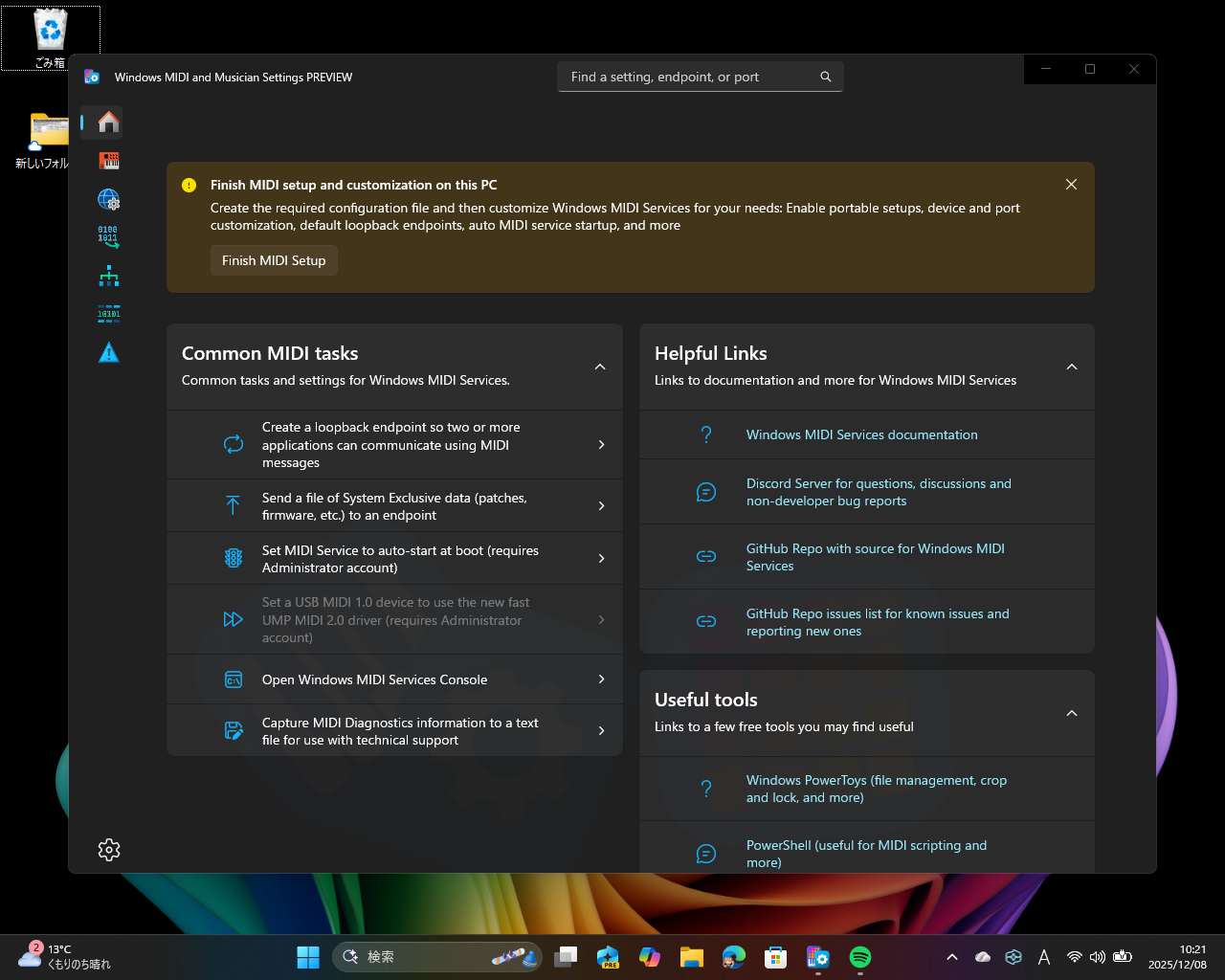Open Spotify from the taskbar
Viewport: 1225px width, 980px height.
pyautogui.click(x=859, y=956)
